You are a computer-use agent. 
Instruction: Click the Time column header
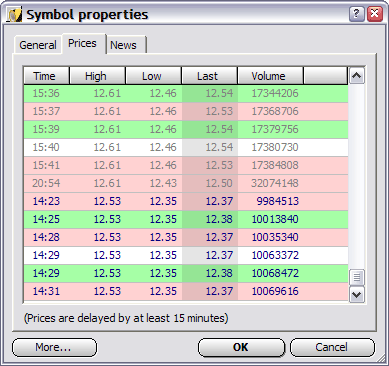[47, 76]
